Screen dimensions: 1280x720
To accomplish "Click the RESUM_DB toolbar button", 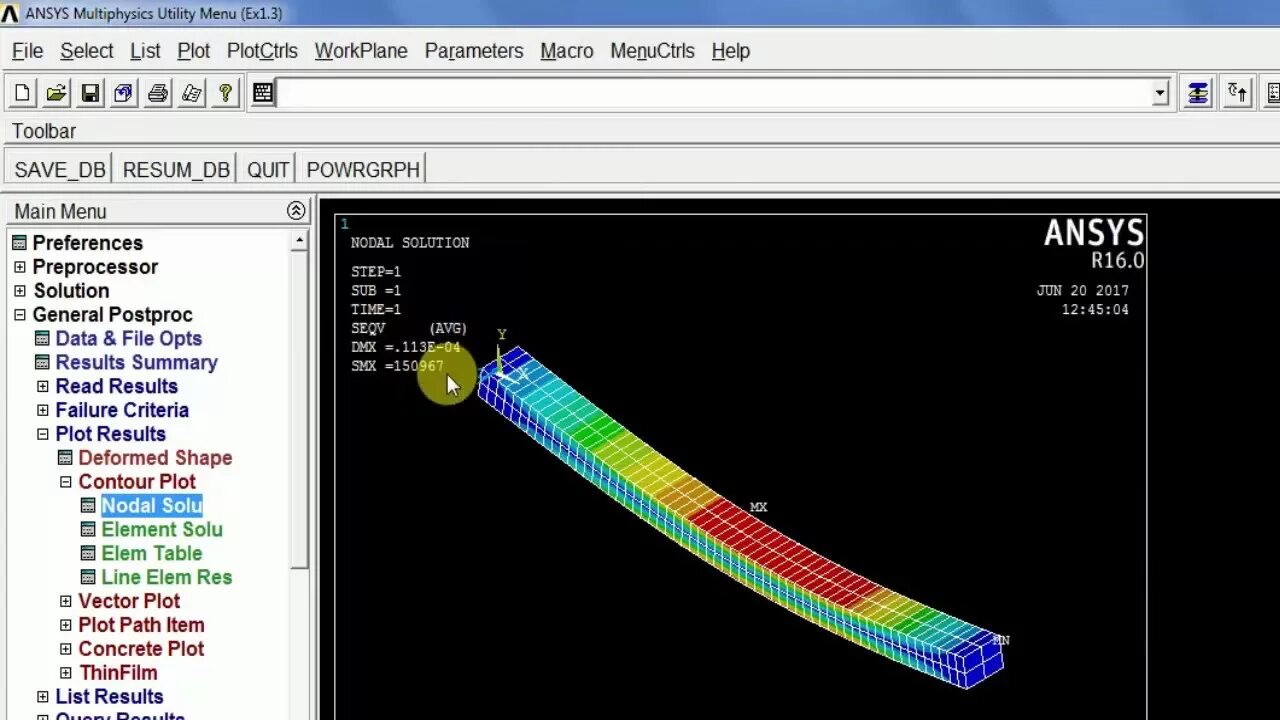I will click(x=176, y=170).
